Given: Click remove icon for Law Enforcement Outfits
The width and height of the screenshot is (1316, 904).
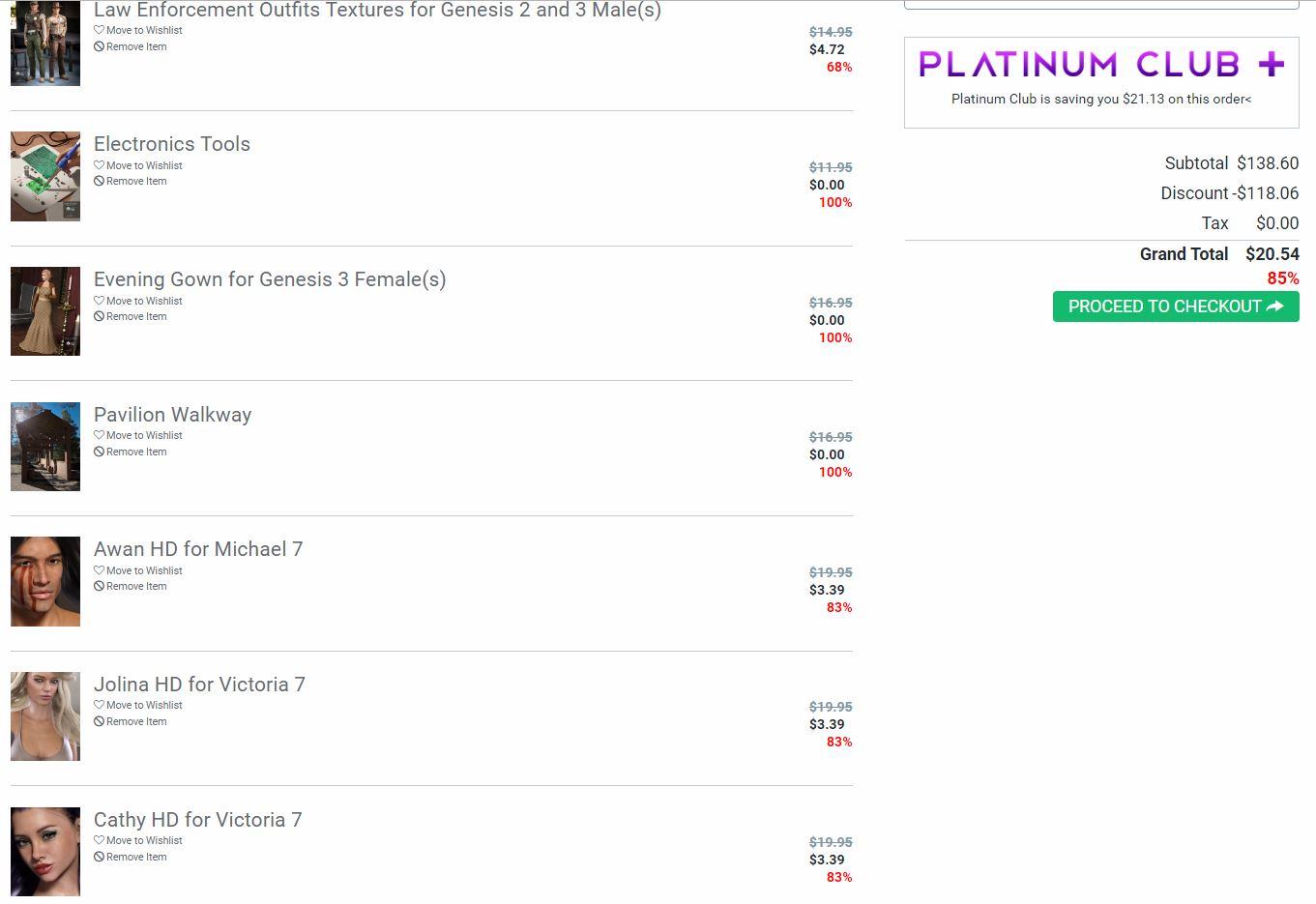Looking at the screenshot, I should coord(99,46).
